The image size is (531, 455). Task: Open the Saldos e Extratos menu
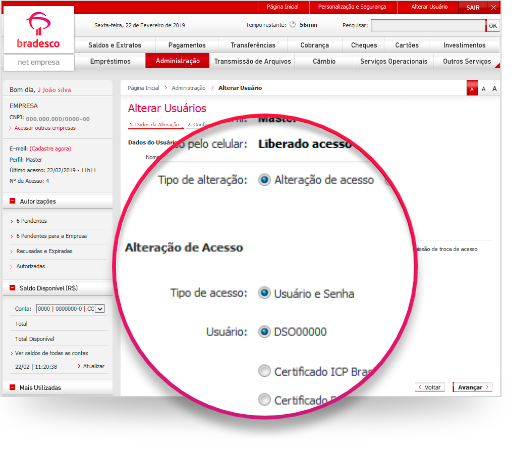point(115,45)
